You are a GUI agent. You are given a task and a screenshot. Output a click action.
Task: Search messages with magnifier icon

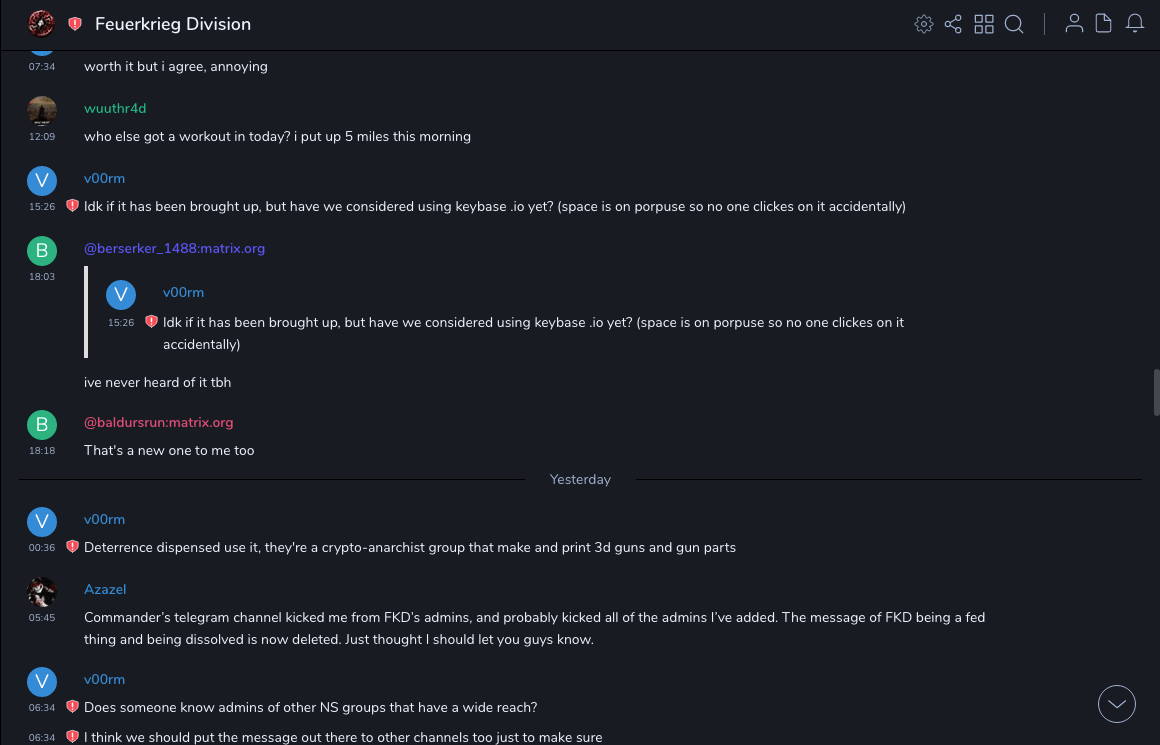click(1014, 24)
